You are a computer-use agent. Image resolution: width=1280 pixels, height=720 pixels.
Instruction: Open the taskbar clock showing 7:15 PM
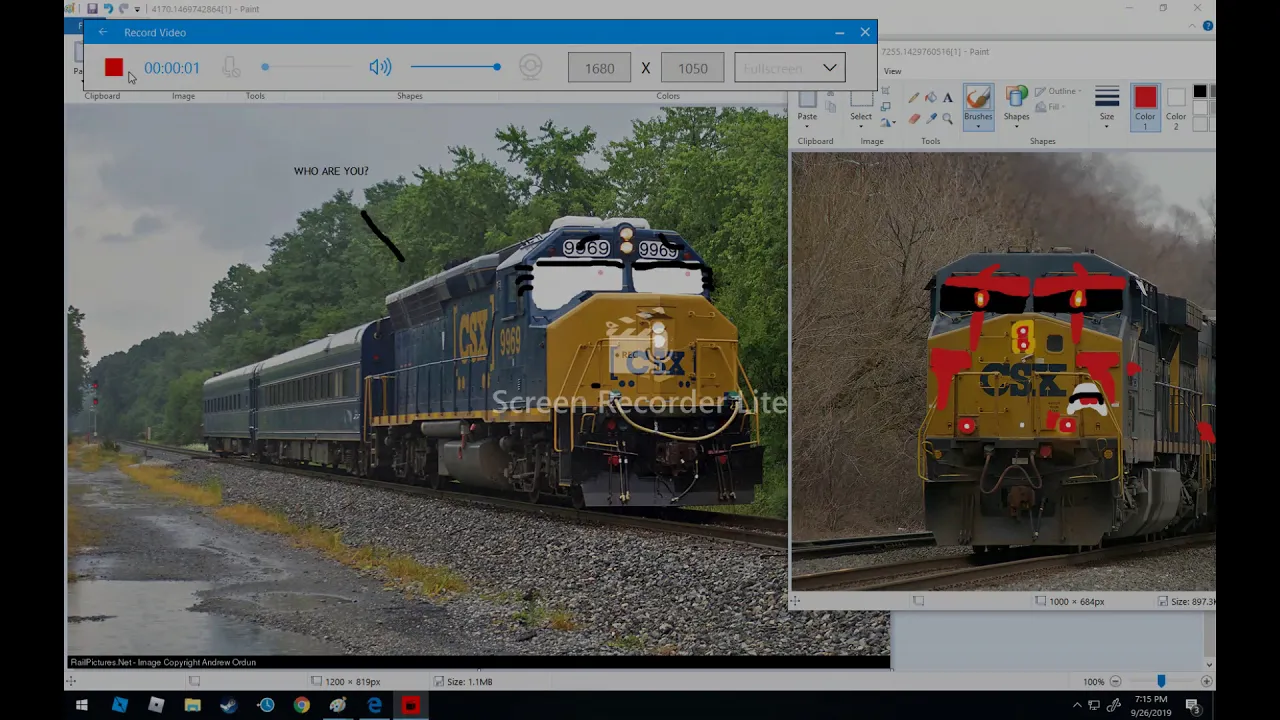click(1151, 705)
